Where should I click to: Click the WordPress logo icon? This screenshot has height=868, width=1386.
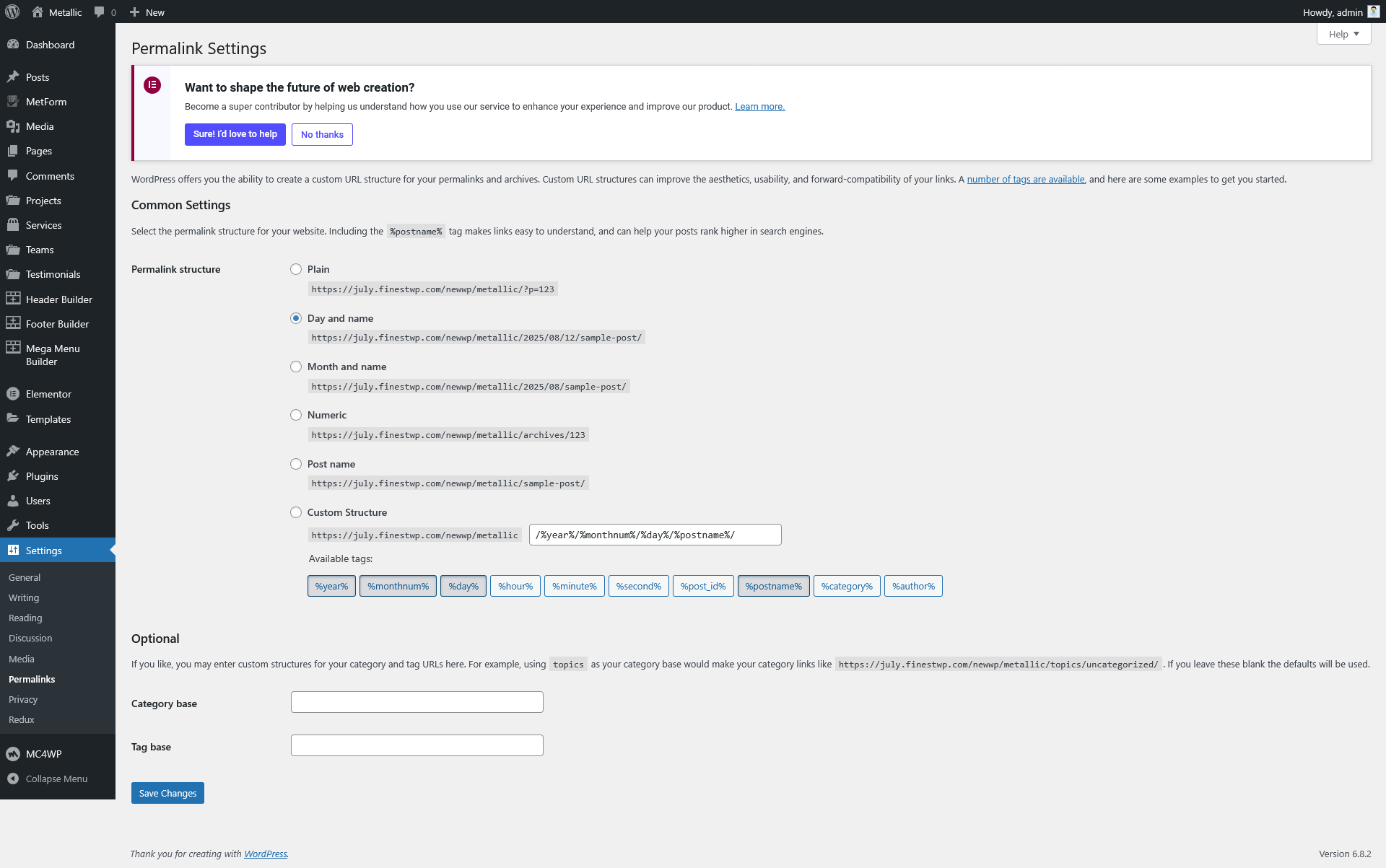pos(12,12)
